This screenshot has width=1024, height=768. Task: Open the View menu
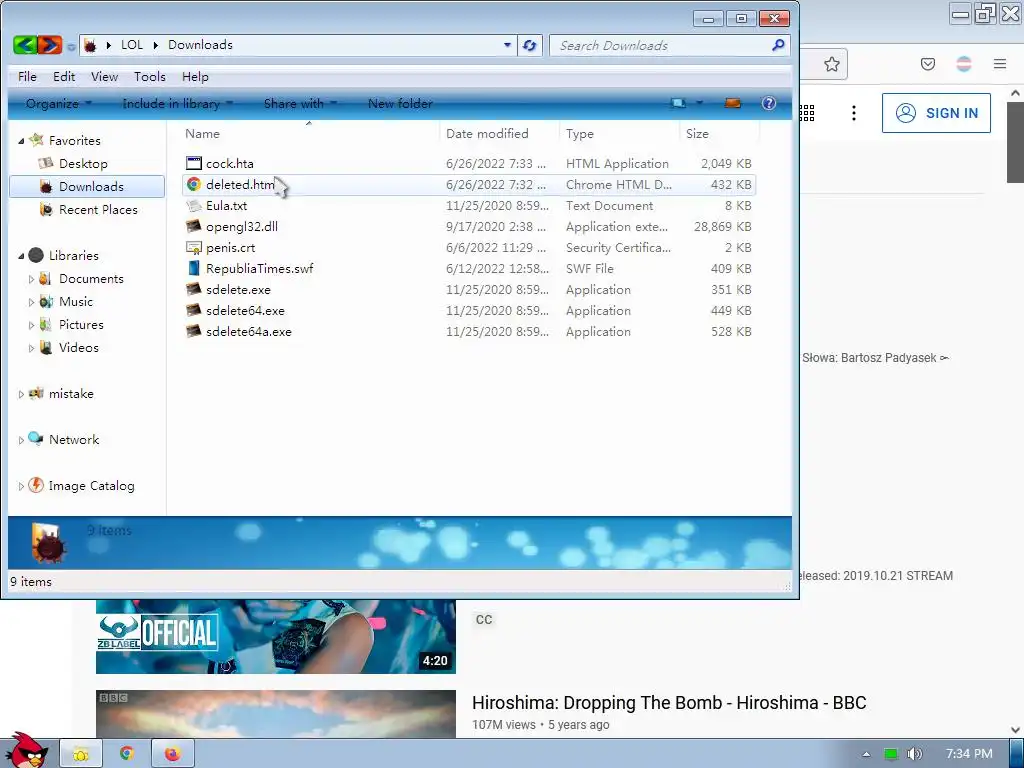[x=104, y=76]
